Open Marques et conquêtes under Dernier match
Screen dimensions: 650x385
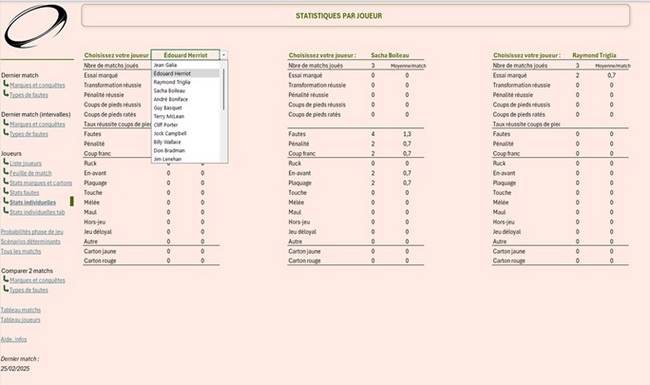pos(37,85)
